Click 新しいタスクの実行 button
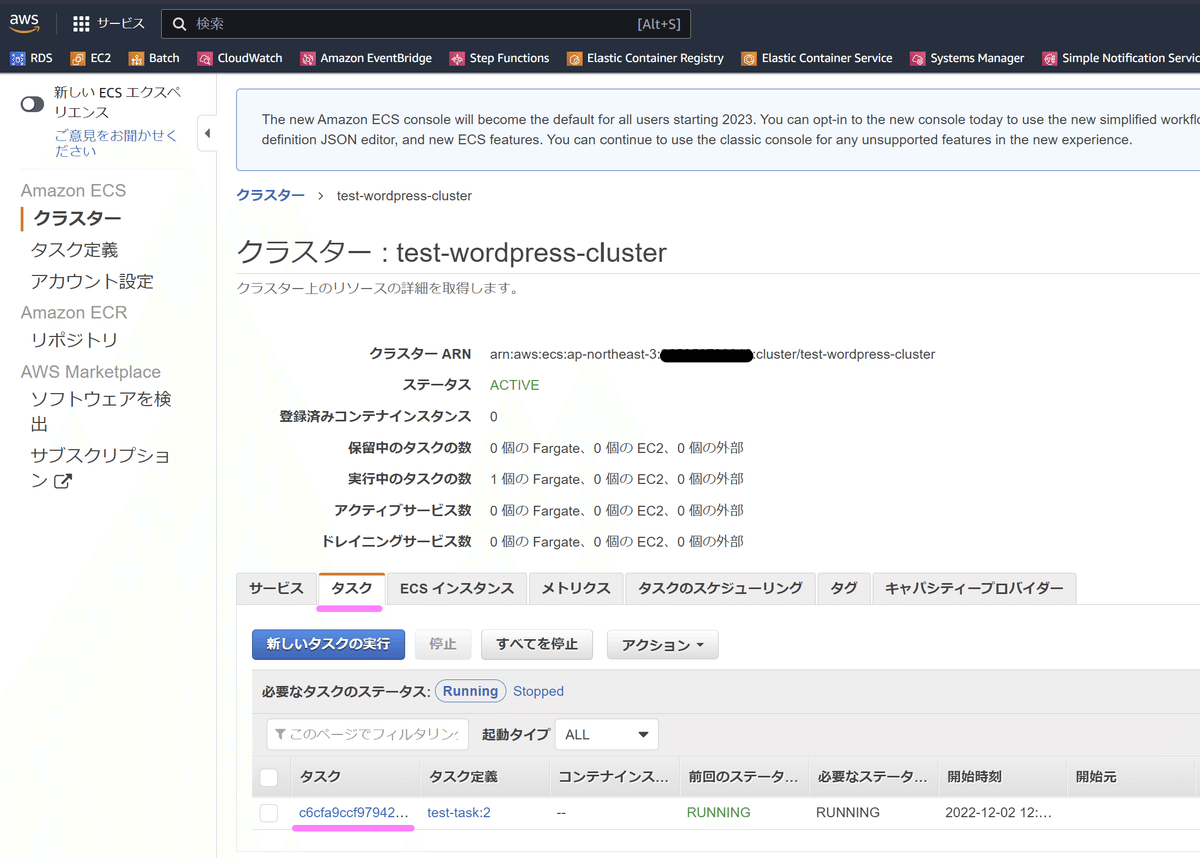 328,644
